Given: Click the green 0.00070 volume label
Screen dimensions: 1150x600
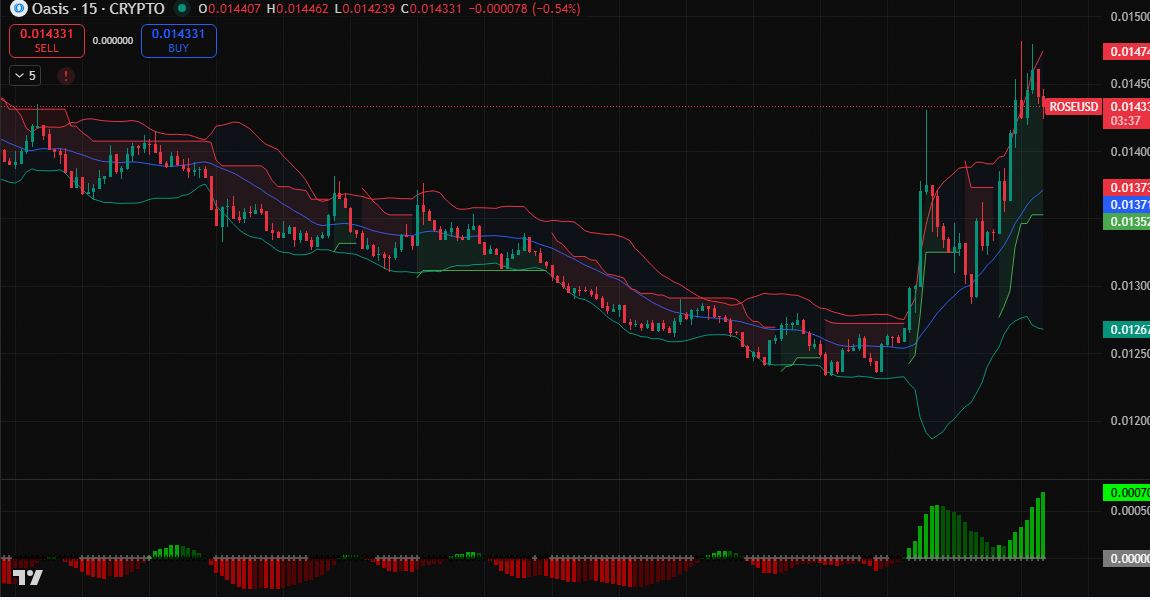Looking at the screenshot, I should pos(1127,491).
